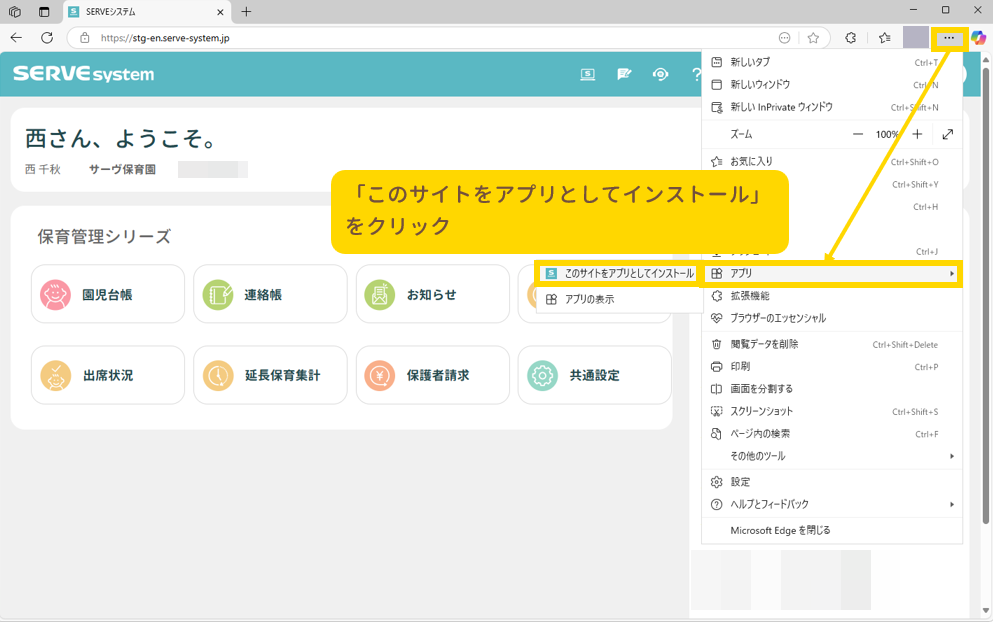The height and width of the screenshot is (622, 993).
Task: Expand the アプリ submenu
Action: tap(832, 273)
